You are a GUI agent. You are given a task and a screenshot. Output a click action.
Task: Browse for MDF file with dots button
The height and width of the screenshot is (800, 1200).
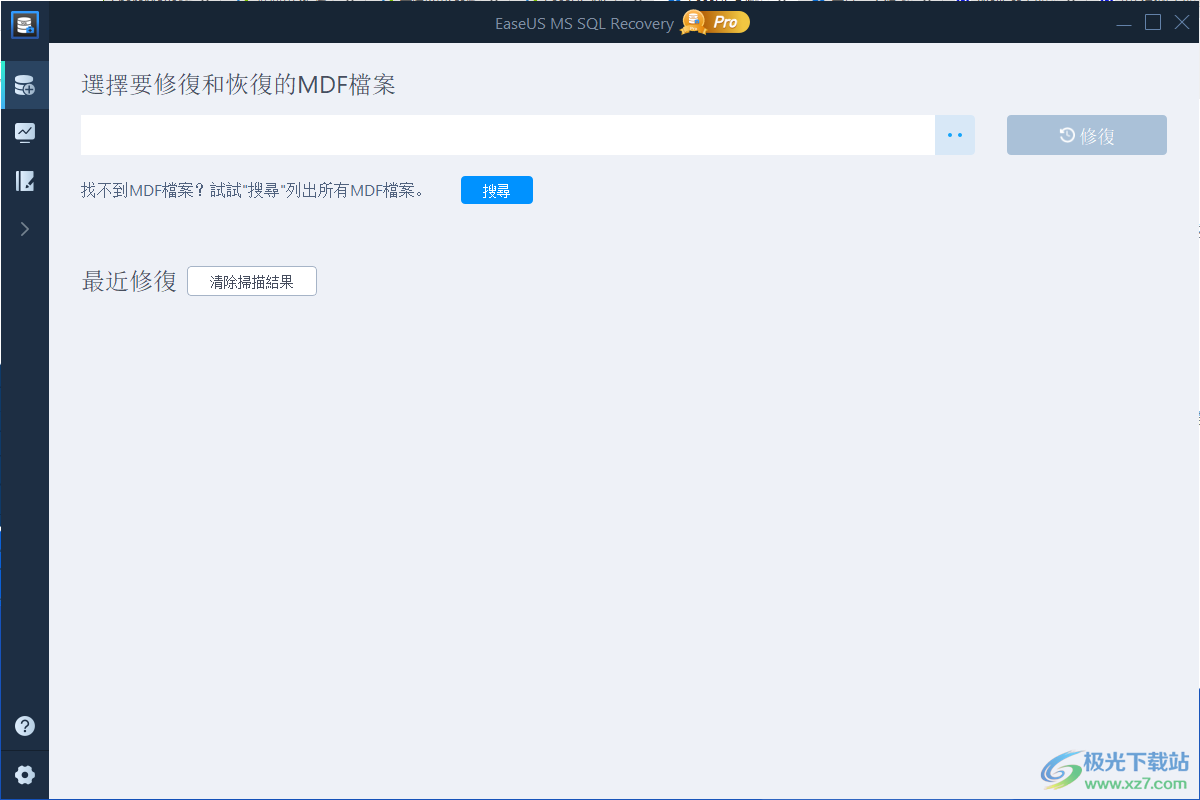coord(955,135)
